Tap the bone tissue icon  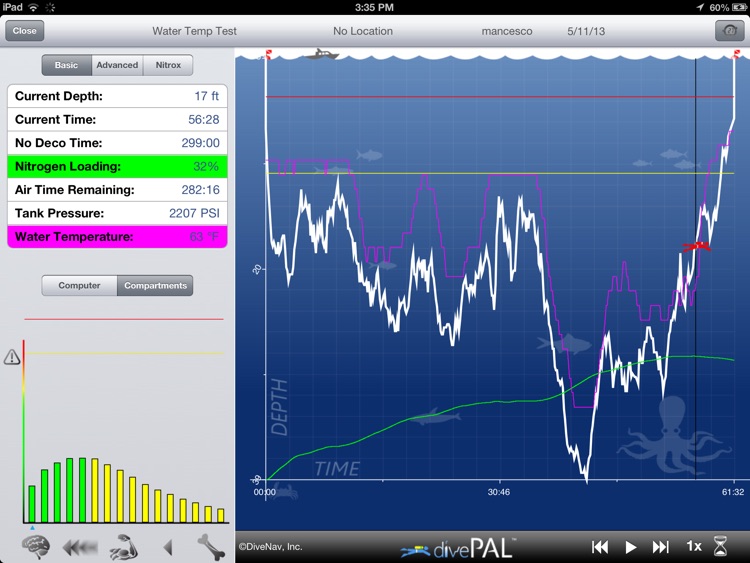coord(211,547)
